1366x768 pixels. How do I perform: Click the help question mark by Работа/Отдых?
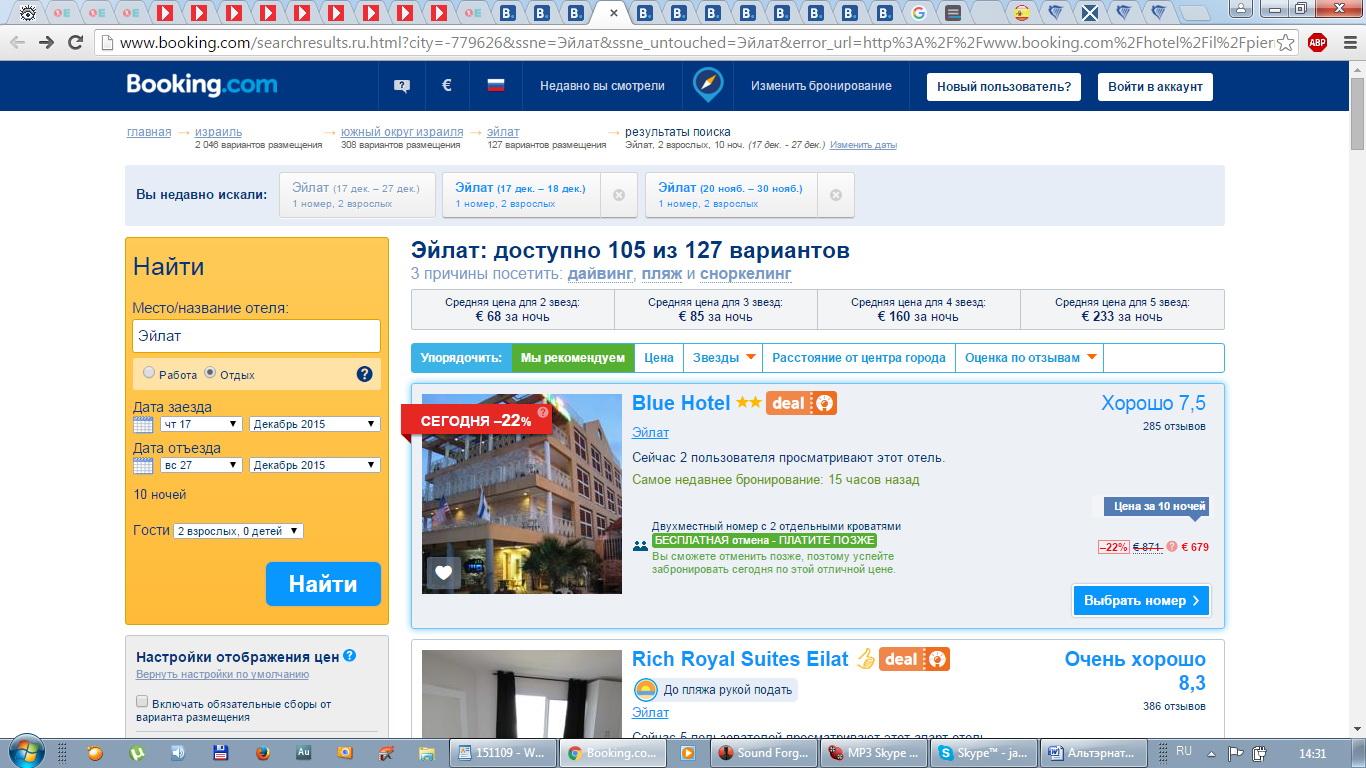coord(364,375)
